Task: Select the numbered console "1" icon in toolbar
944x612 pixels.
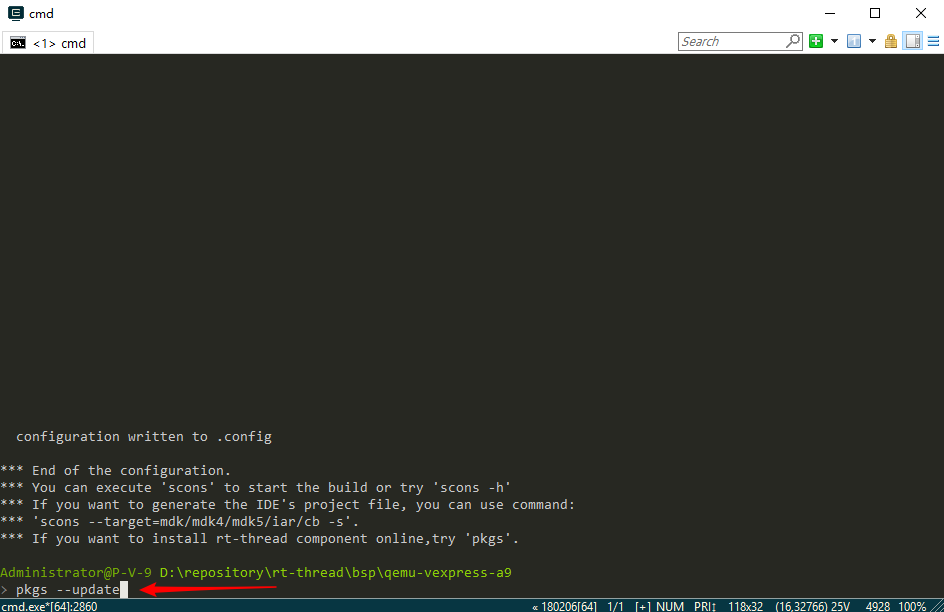Action: pyautogui.click(x=853, y=40)
